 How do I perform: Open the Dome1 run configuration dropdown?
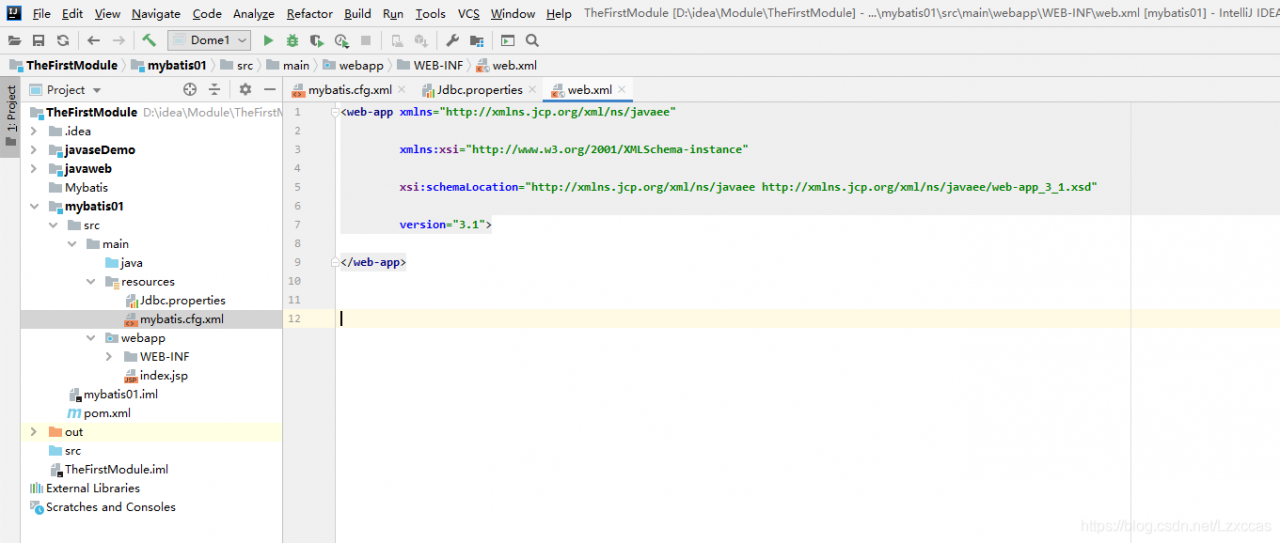tap(209, 41)
